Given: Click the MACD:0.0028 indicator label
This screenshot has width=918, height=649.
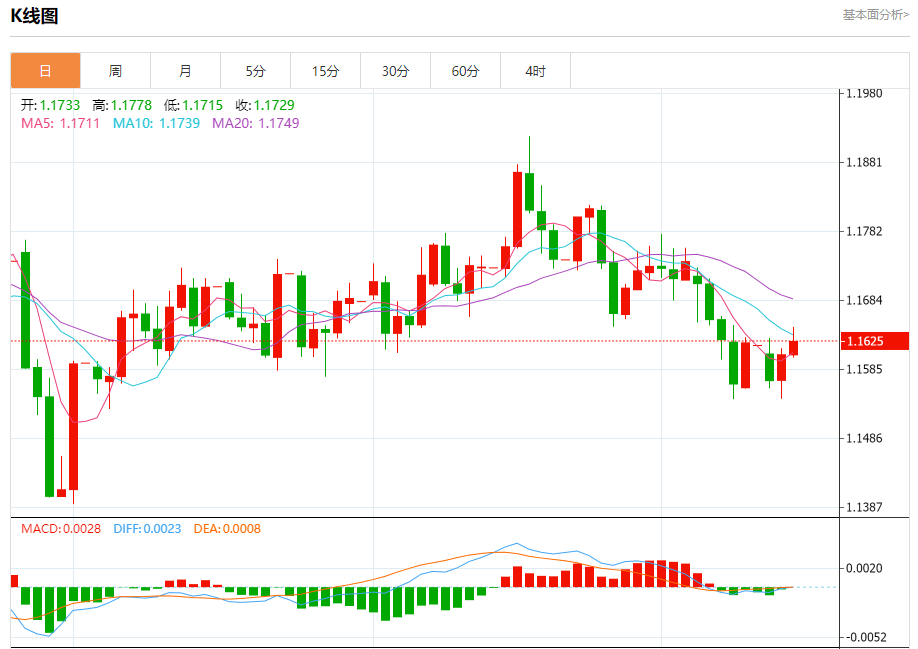Looking at the screenshot, I should pos(61,529).
